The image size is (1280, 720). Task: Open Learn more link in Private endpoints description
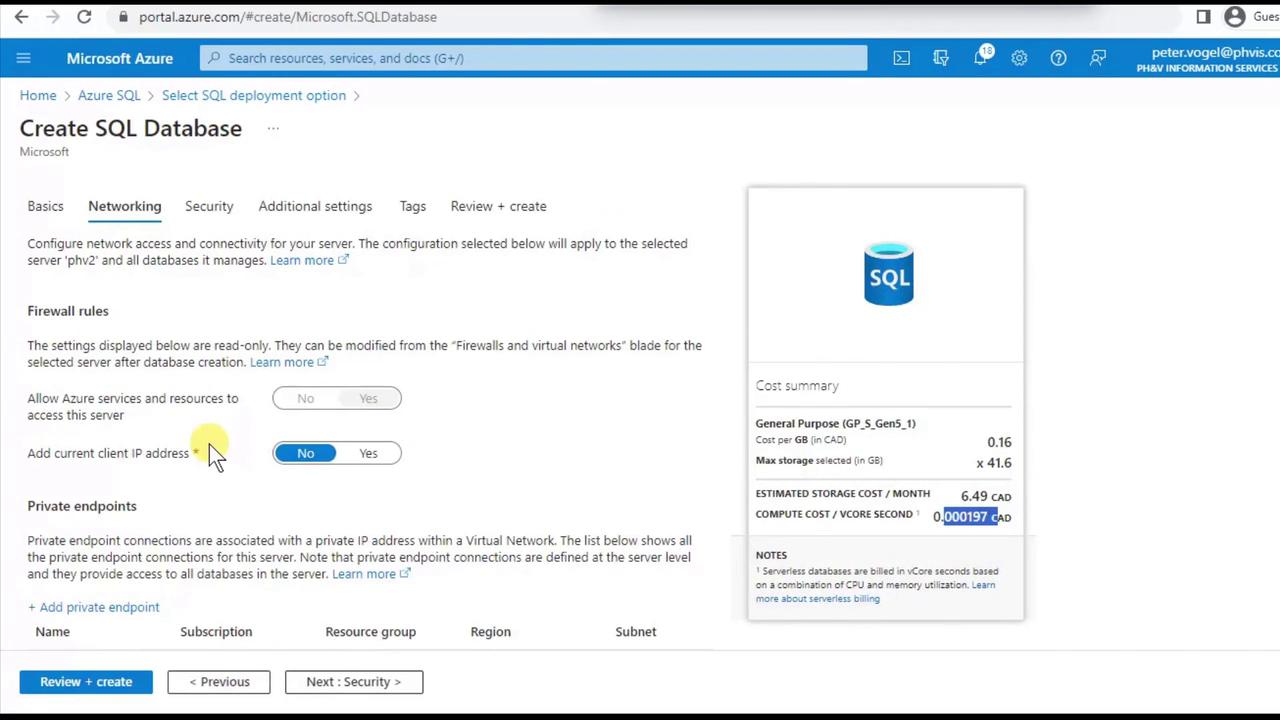371,574
